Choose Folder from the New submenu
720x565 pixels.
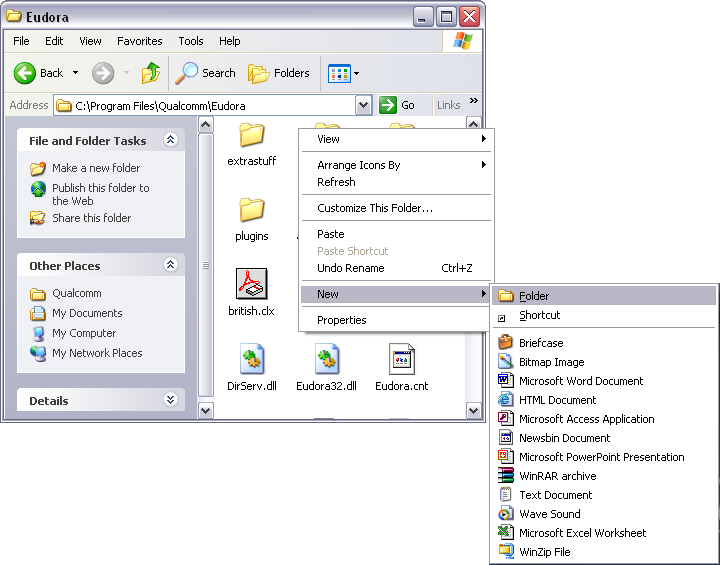[x=534, y=296]
